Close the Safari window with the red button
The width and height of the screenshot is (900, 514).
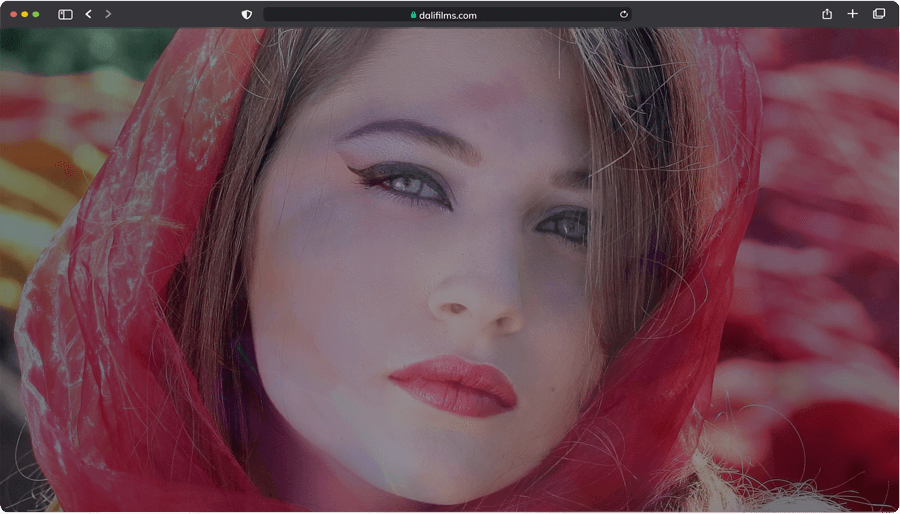coord(13,14)
